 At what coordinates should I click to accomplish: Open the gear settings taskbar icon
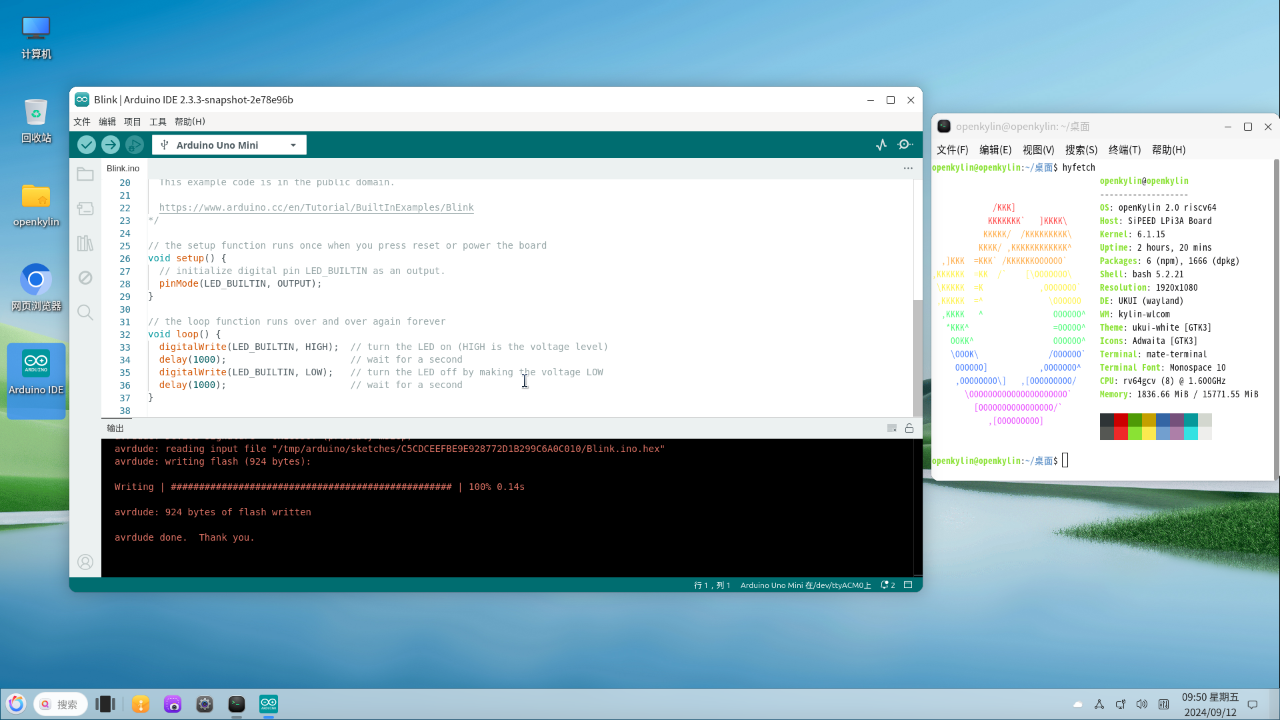(205, 704)
